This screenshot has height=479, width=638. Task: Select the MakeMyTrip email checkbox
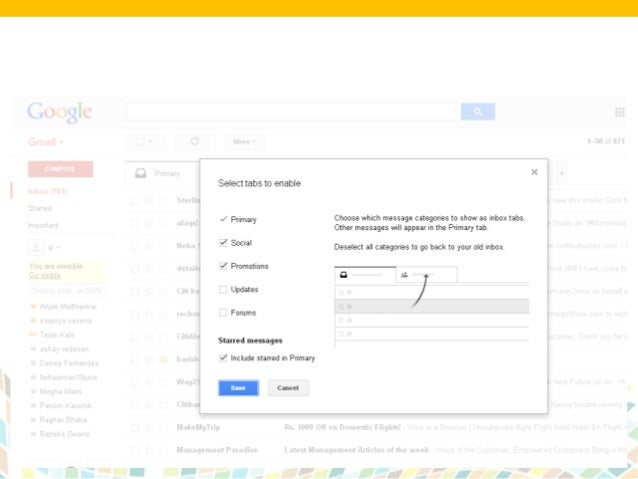tap(135, 428)
